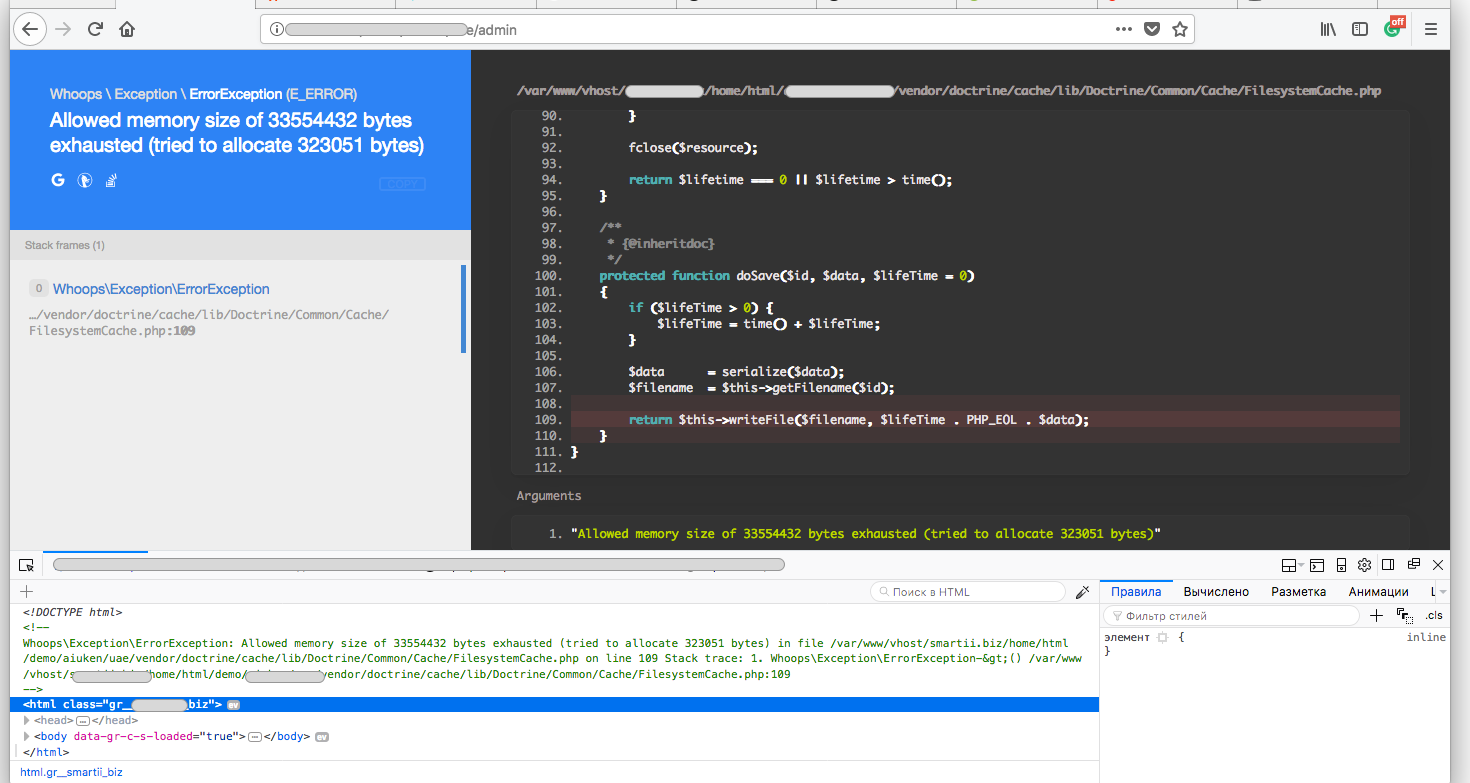Toggle the browser sidebar icon
This screenshot has width=1470, height=783.
point(1360,30)
